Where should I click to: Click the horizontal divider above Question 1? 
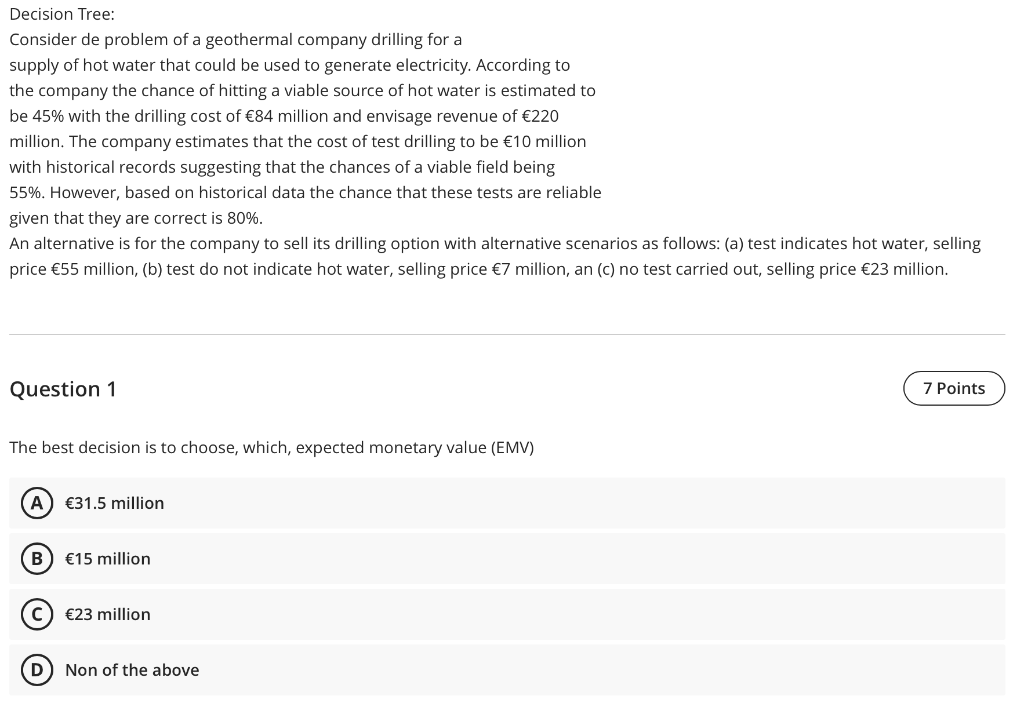pyautogui.click(x=507, y=334)
